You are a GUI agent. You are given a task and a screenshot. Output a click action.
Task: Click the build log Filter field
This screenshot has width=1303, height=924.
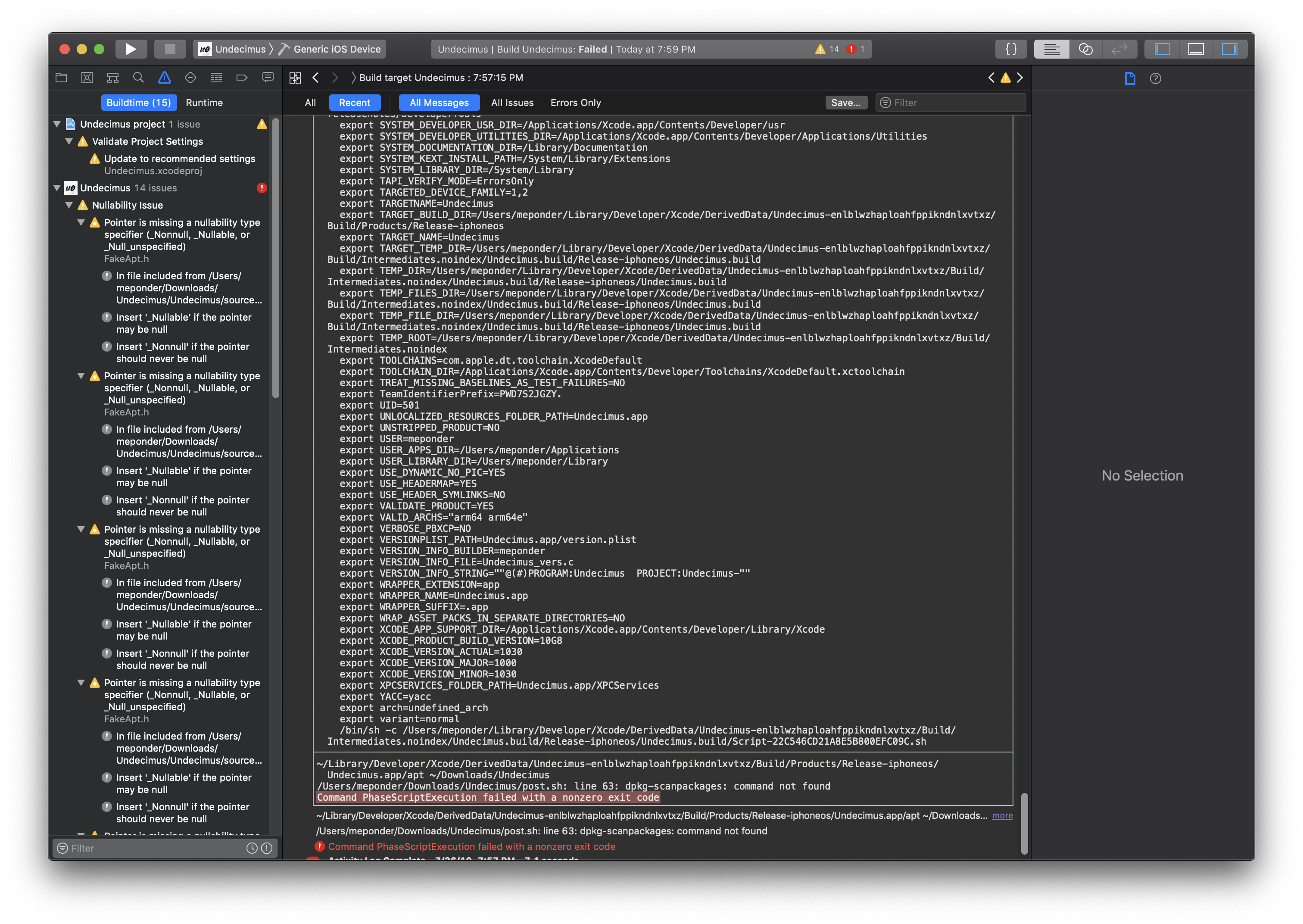951,103
